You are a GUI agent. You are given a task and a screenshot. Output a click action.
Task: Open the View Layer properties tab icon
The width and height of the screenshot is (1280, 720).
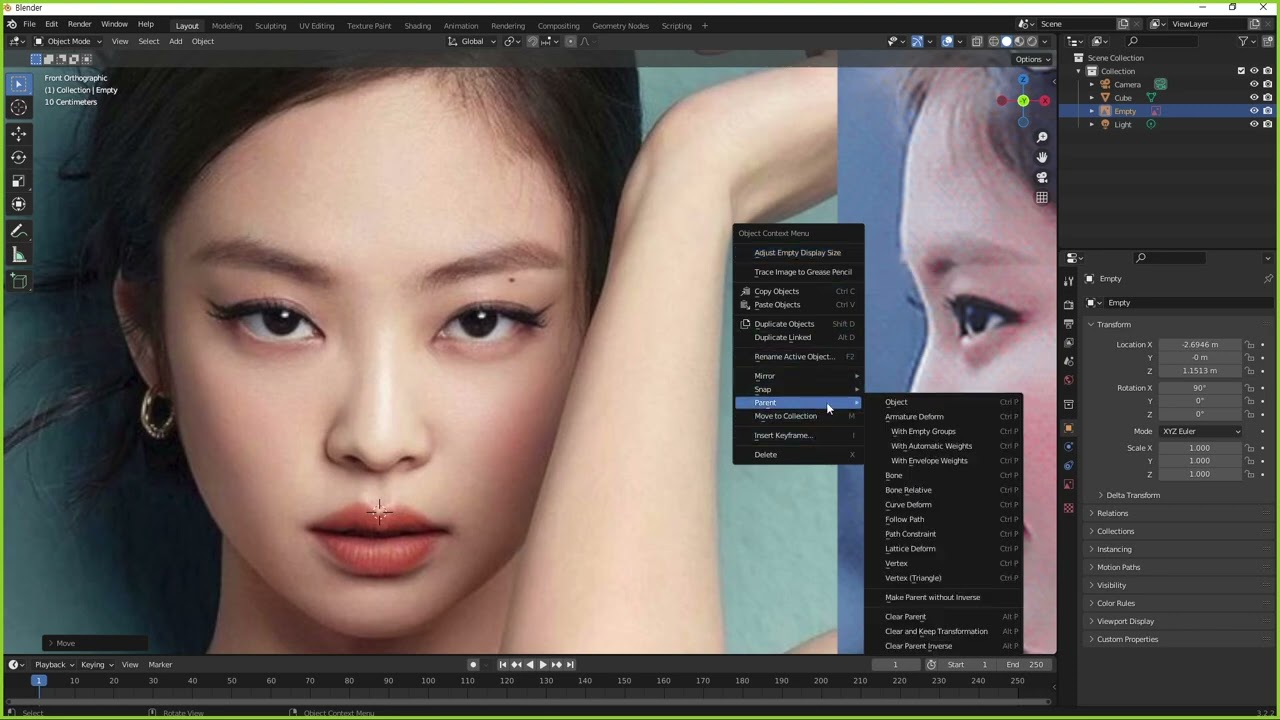tap(1068, 342)
